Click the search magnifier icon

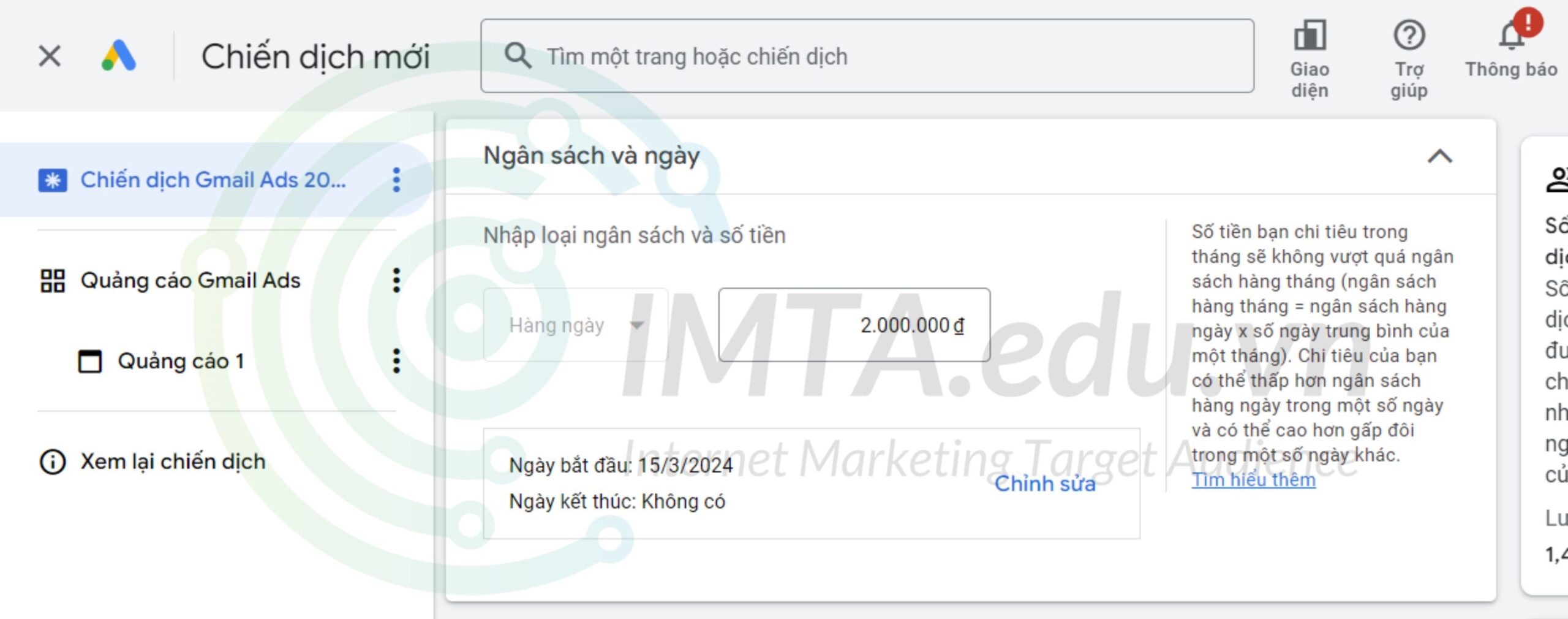pos(518,56)
